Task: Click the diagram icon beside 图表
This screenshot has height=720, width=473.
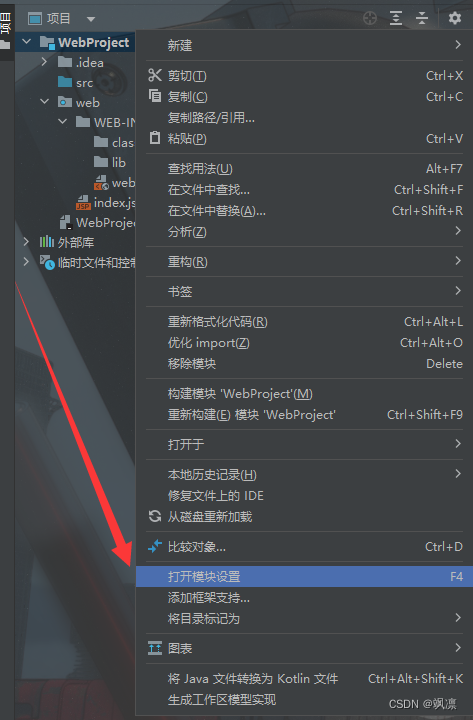Action: pos(155,648)
